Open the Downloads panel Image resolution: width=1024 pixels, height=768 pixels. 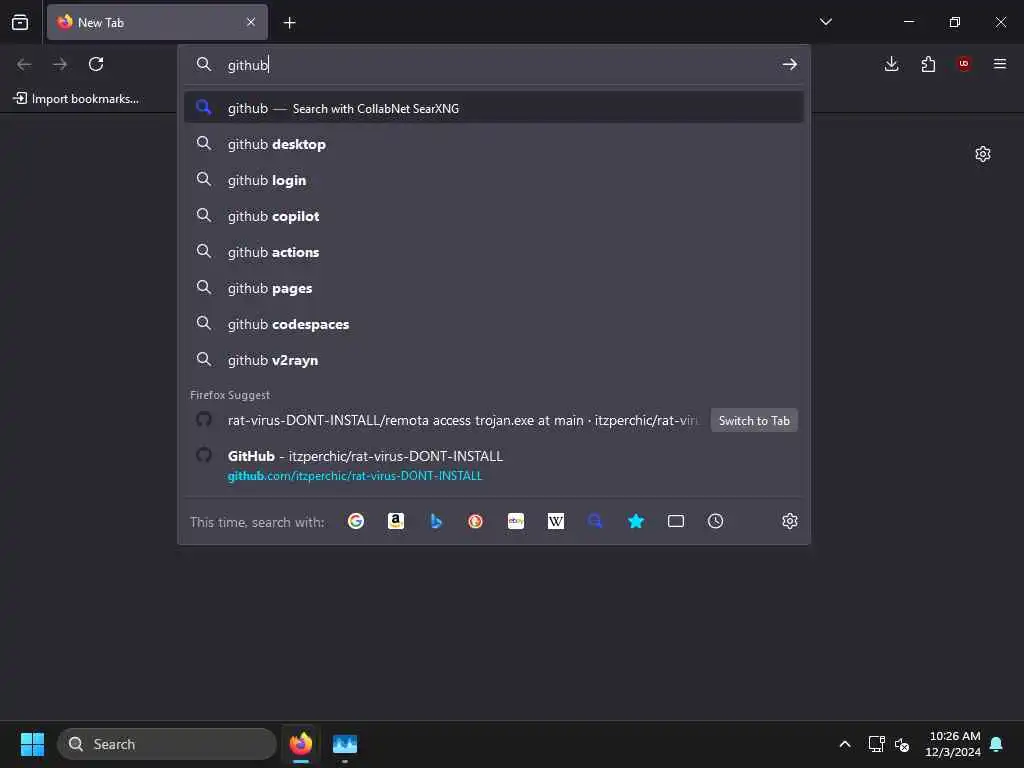pyautogui.click(x=891, y=63)
